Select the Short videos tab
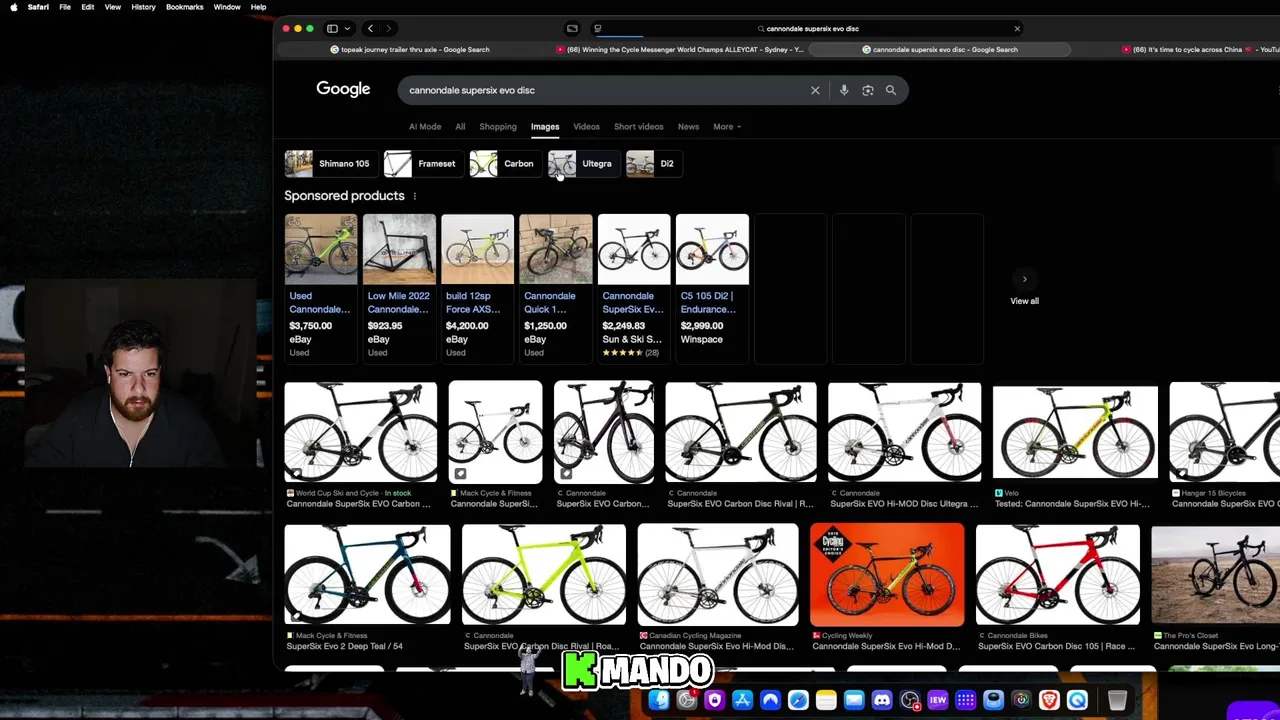 point(638,127)
